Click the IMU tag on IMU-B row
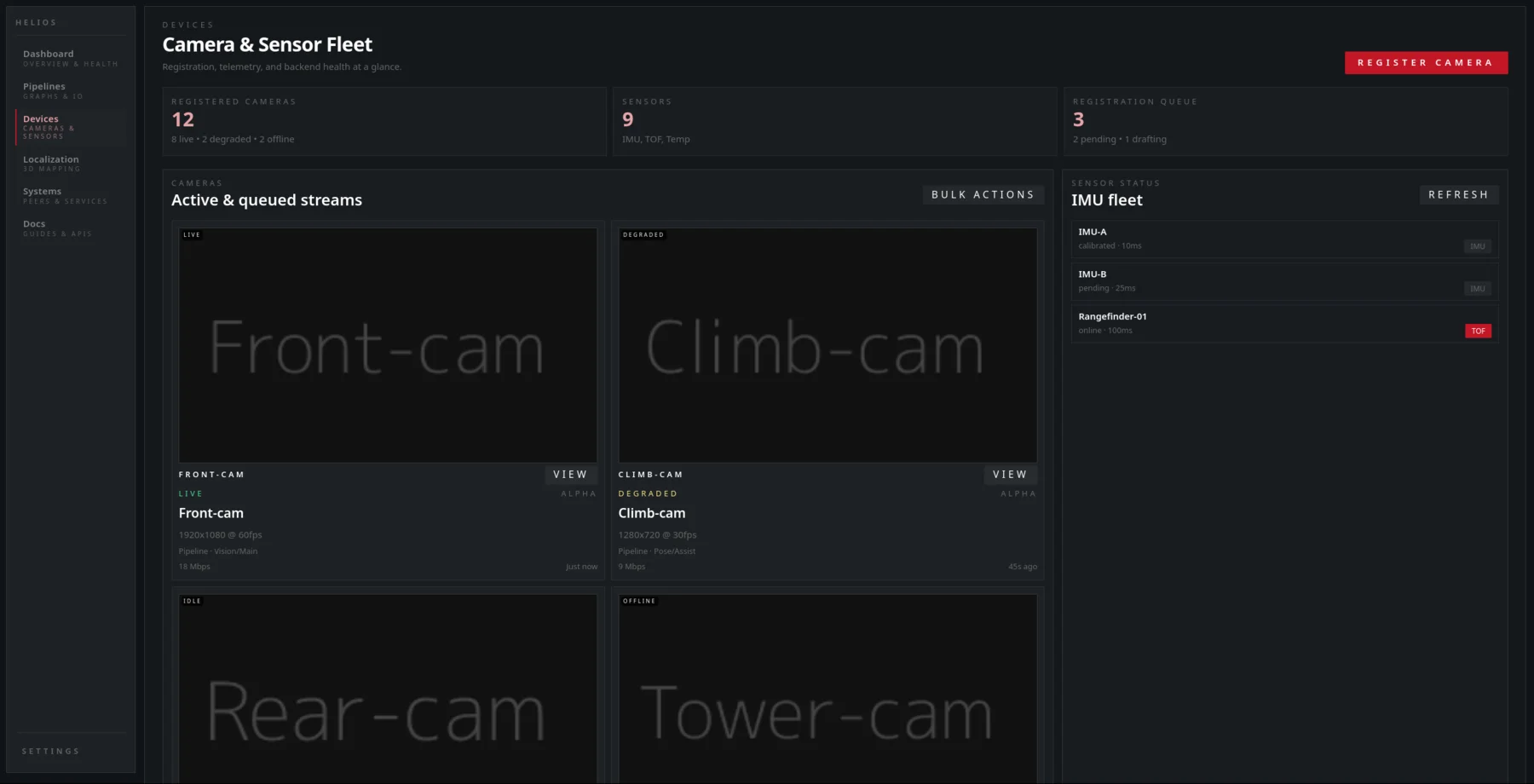Screen dimensions: 1534x784 1478,289
